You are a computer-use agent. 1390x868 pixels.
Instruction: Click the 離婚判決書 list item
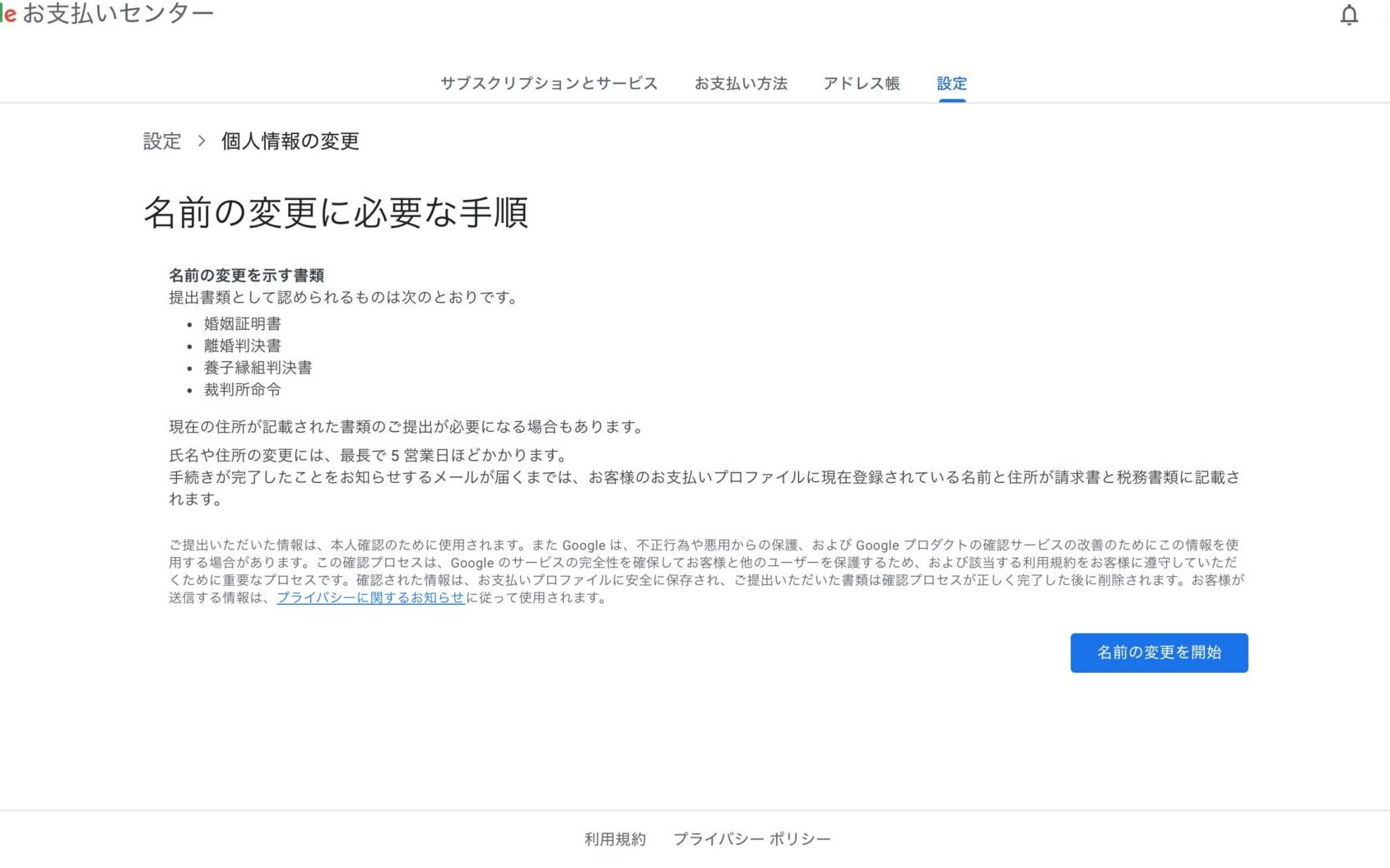pyautogui.click(x=243, y=346)
